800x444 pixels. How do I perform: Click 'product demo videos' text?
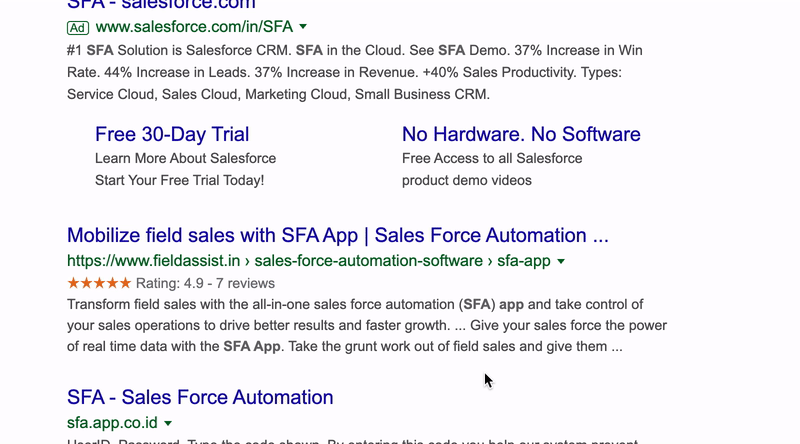point(466,180)
